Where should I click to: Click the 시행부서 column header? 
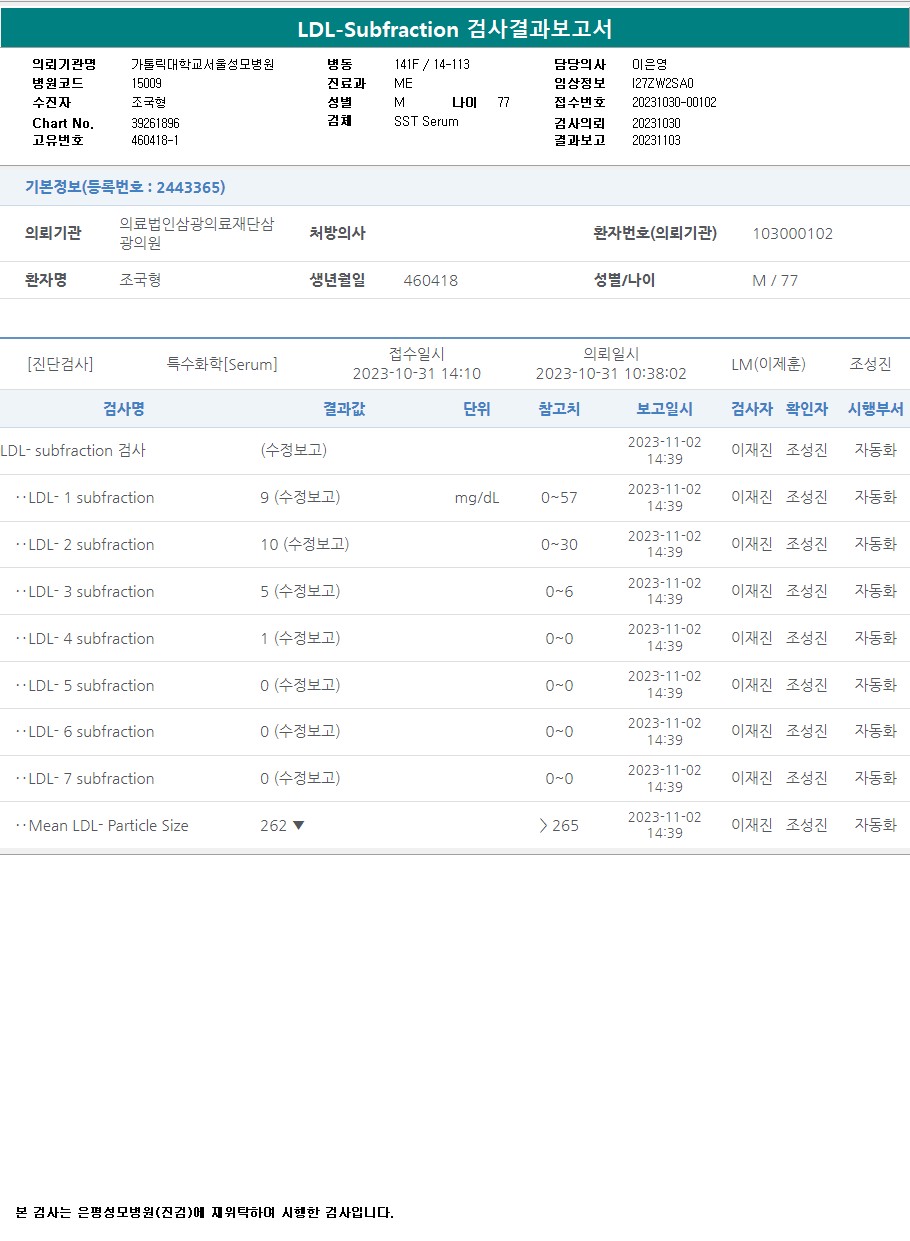coord(875,409)
